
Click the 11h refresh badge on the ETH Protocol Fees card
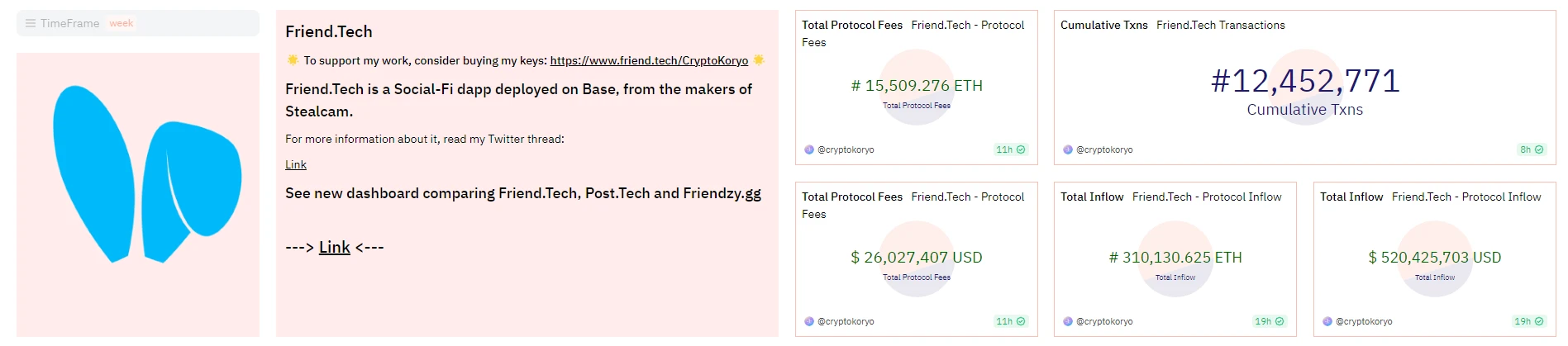pos(1010,149)
